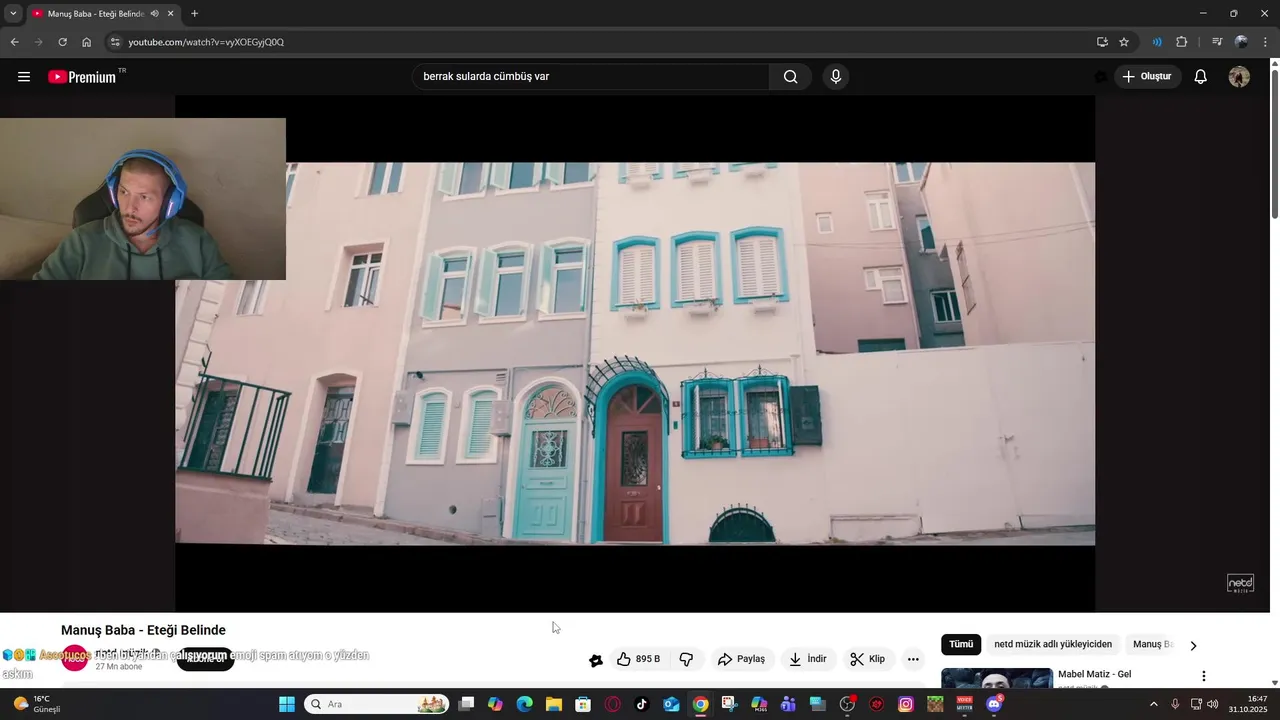Open weather widget 16°C Güneşli
Screen dimensions: 1280x720
[38, 704]
